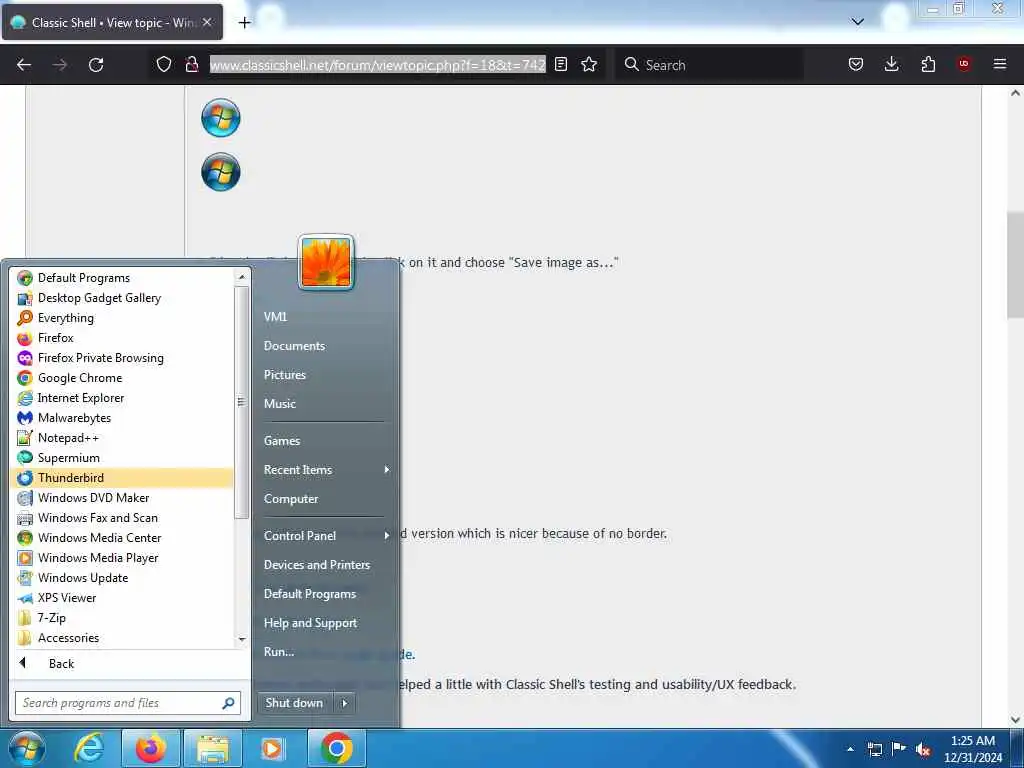Open Documents from the Start menu
1024x768 pixels.
click(295, 346)
